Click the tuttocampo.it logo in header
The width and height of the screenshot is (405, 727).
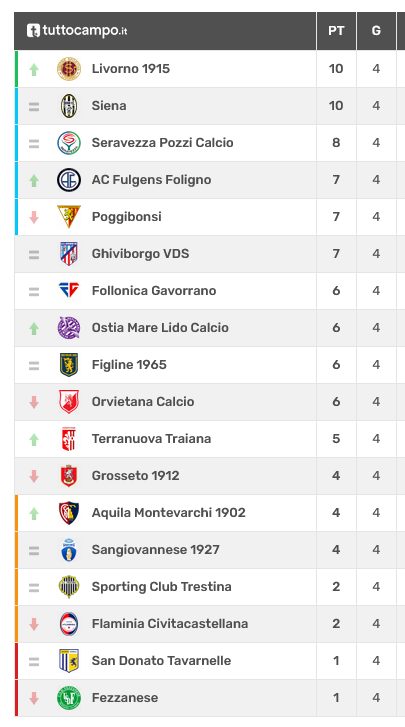tap(77, 31)
